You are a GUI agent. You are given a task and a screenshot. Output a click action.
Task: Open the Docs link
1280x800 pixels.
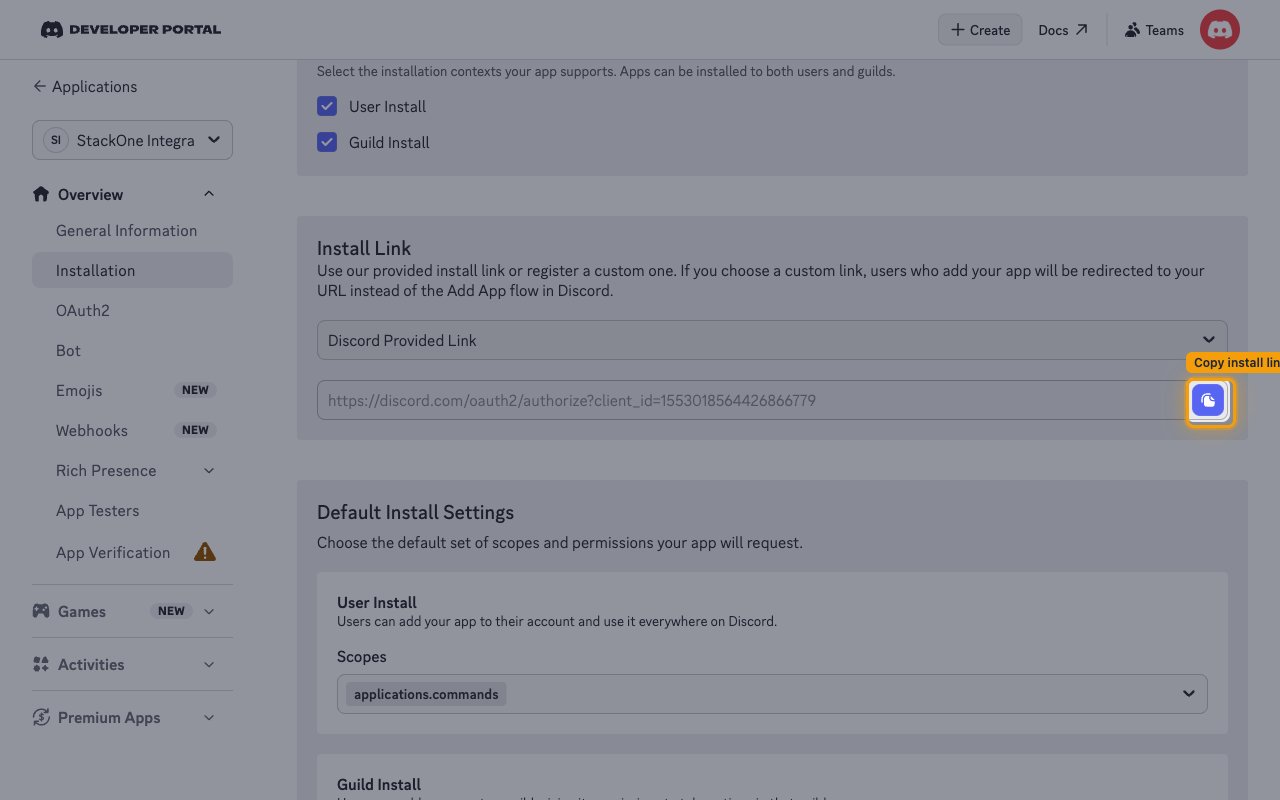pos(1063,30)
